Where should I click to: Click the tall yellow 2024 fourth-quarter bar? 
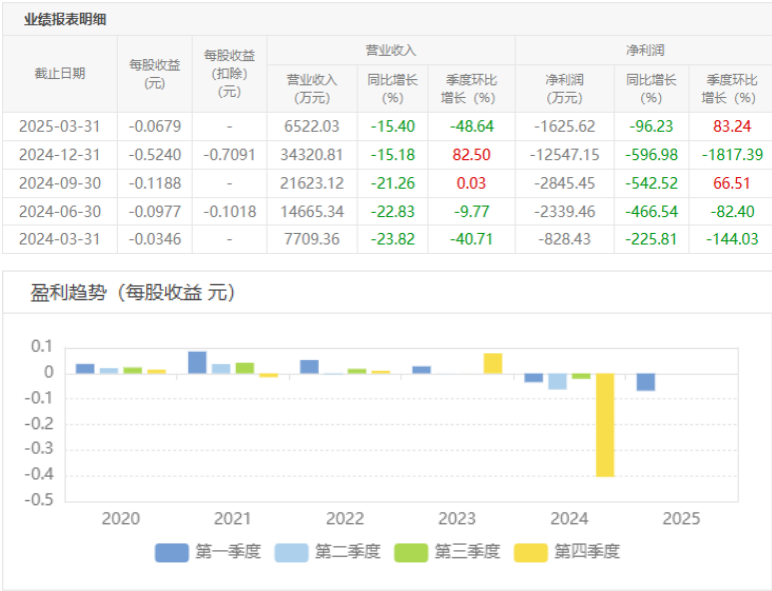pos(605,425)
